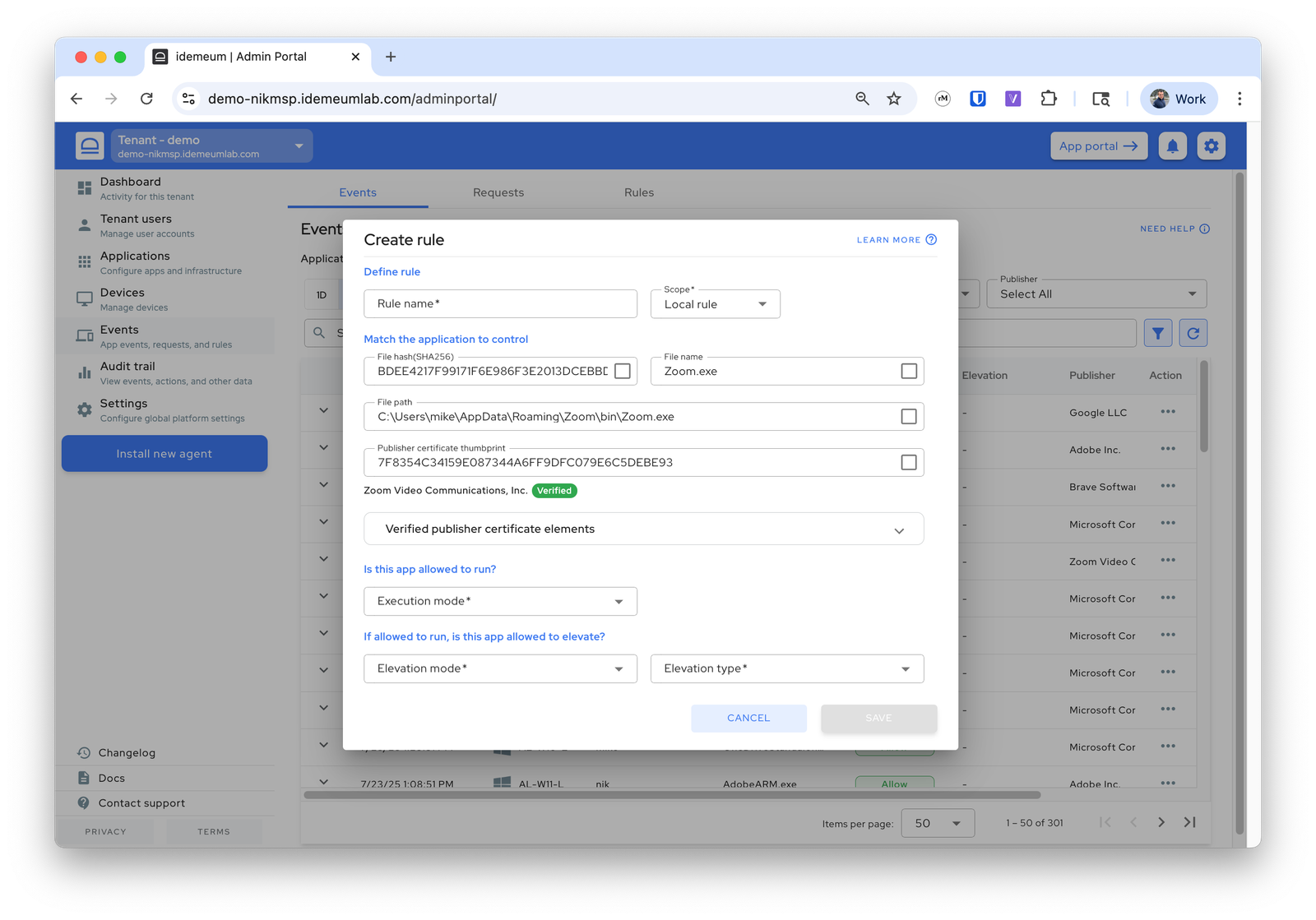This screenshot has height=920, width=1316.
Task: Open the Devices monitor icon
Action: pos(84,299)
